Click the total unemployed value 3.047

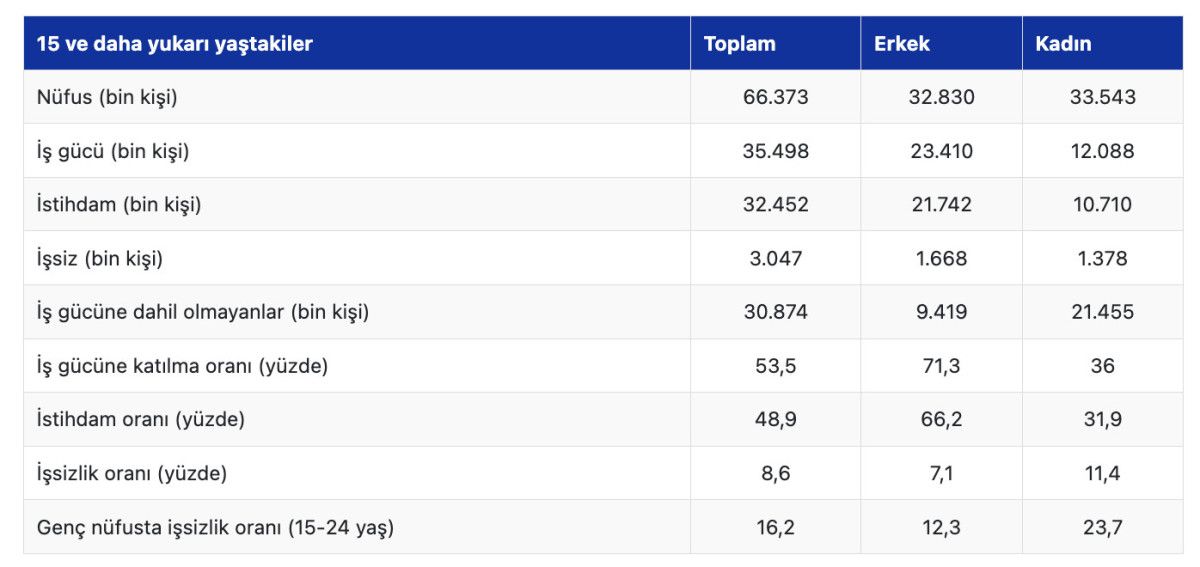pos(775,259)
